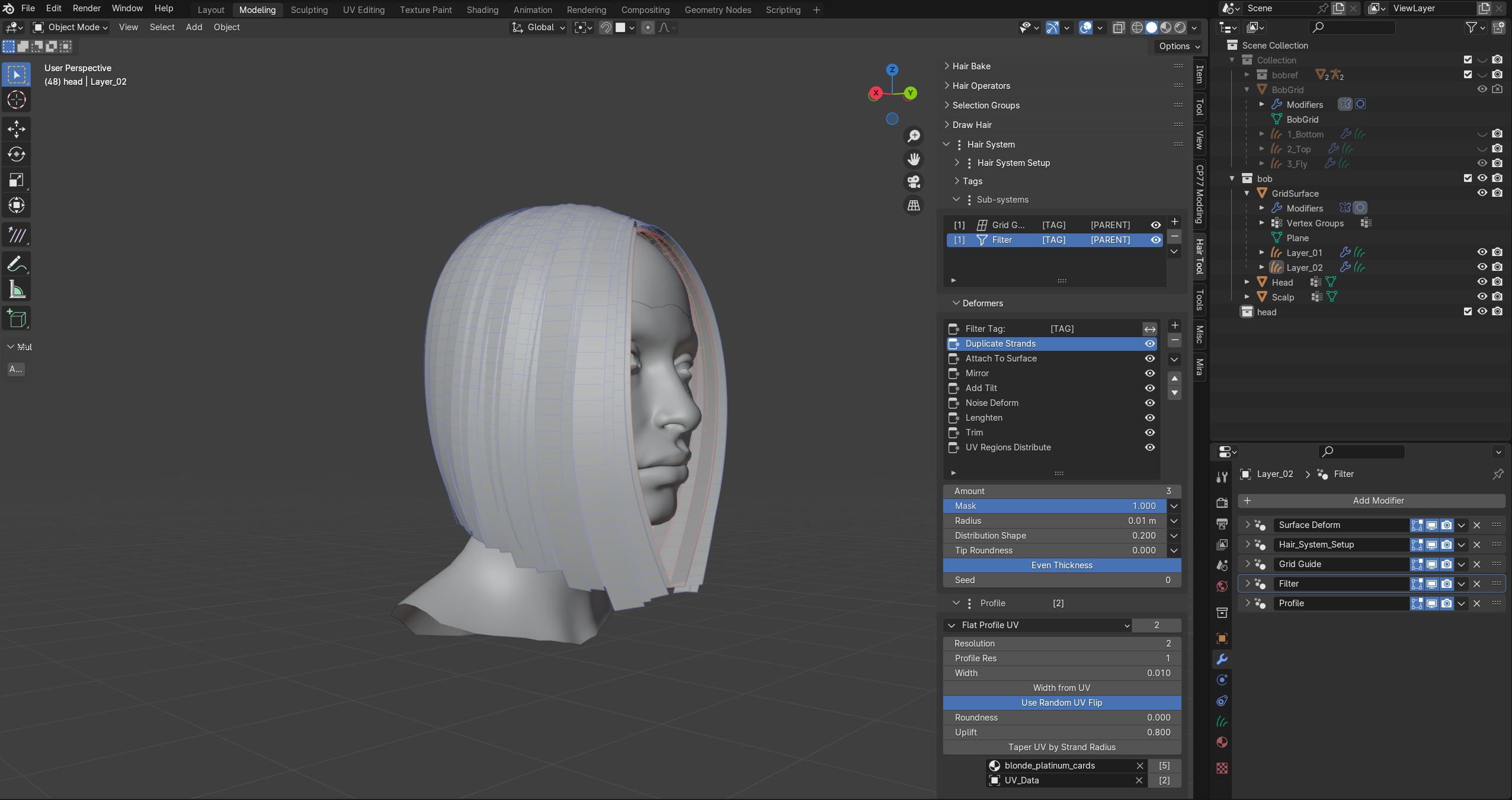1512x800 pixels.
Task: Select the Rotate tool
Action: (16, 155)
